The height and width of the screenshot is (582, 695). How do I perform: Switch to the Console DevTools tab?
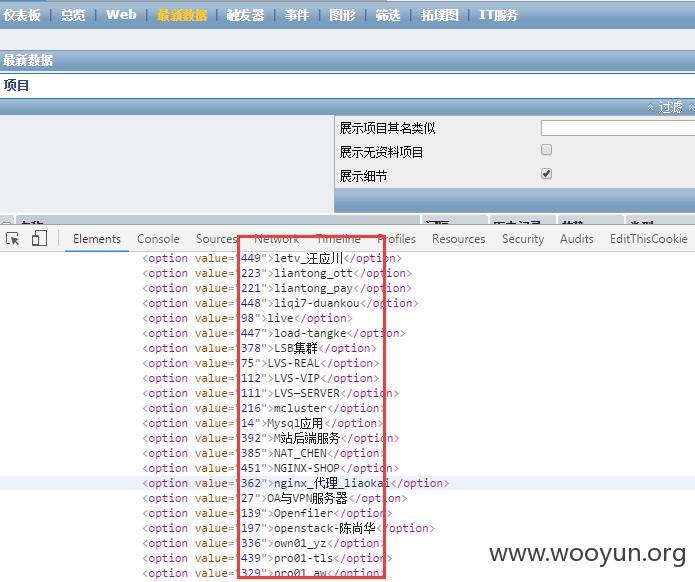[158, 239]
